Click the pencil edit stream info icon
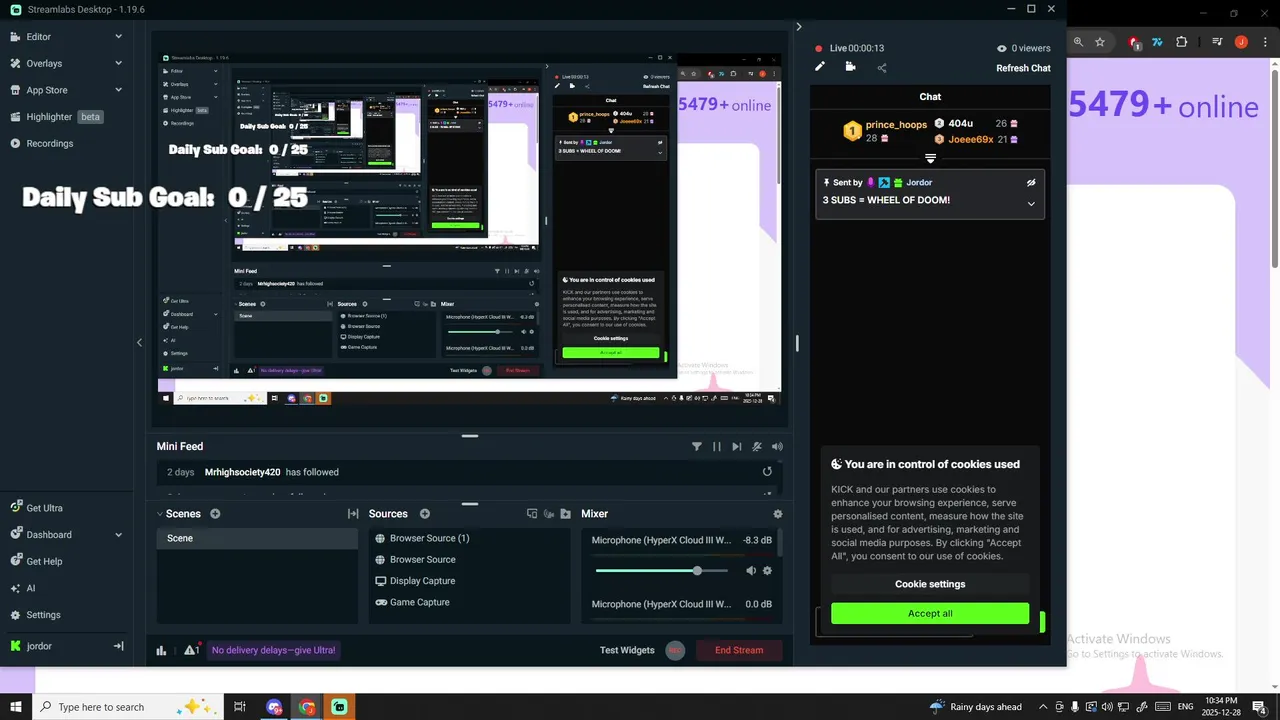Image resolution: width=1280 pixels, height=720 pixels. point(820,67)
